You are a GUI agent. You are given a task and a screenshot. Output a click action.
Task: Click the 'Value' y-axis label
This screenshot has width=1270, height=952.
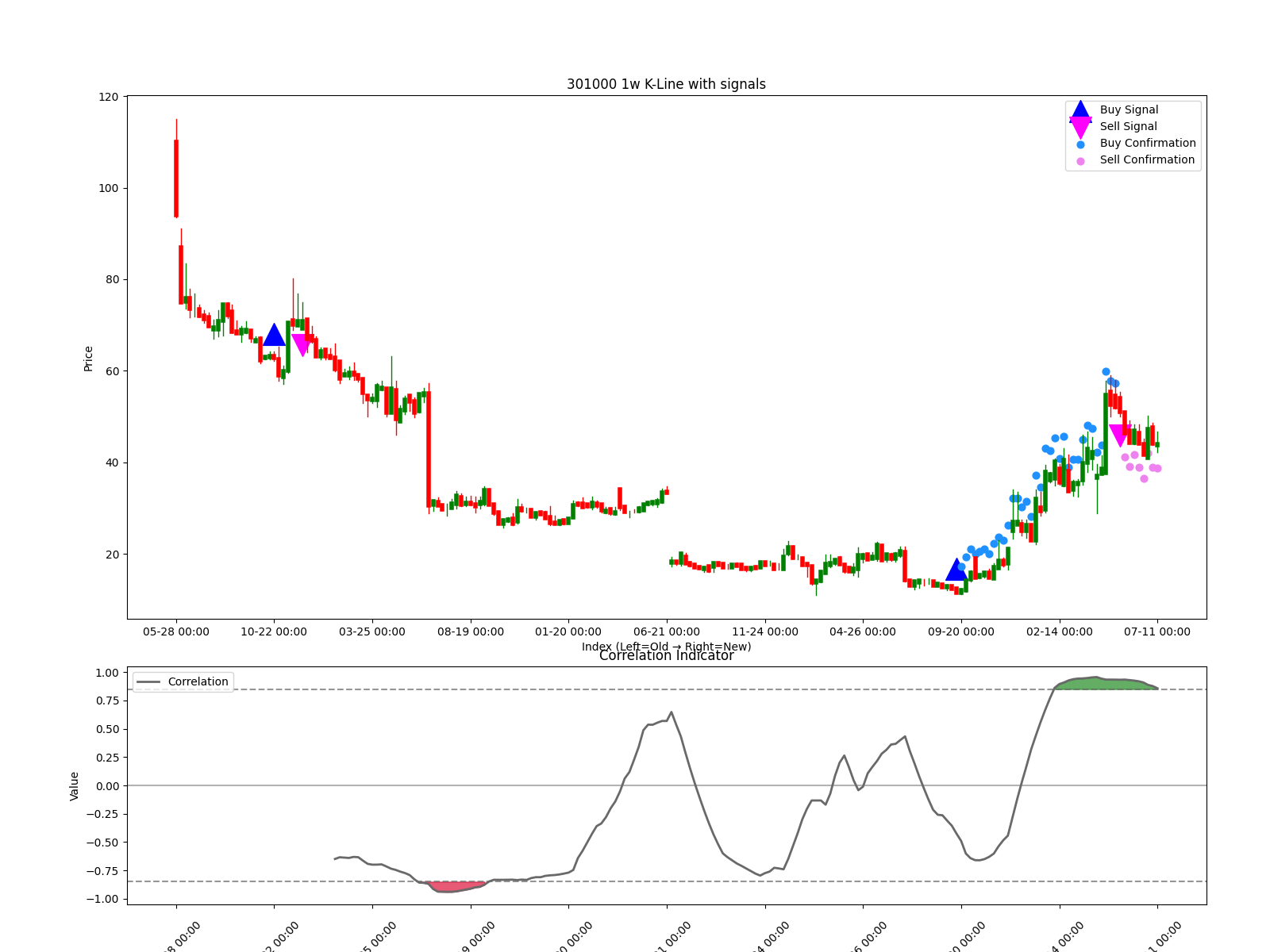point(75,785)
